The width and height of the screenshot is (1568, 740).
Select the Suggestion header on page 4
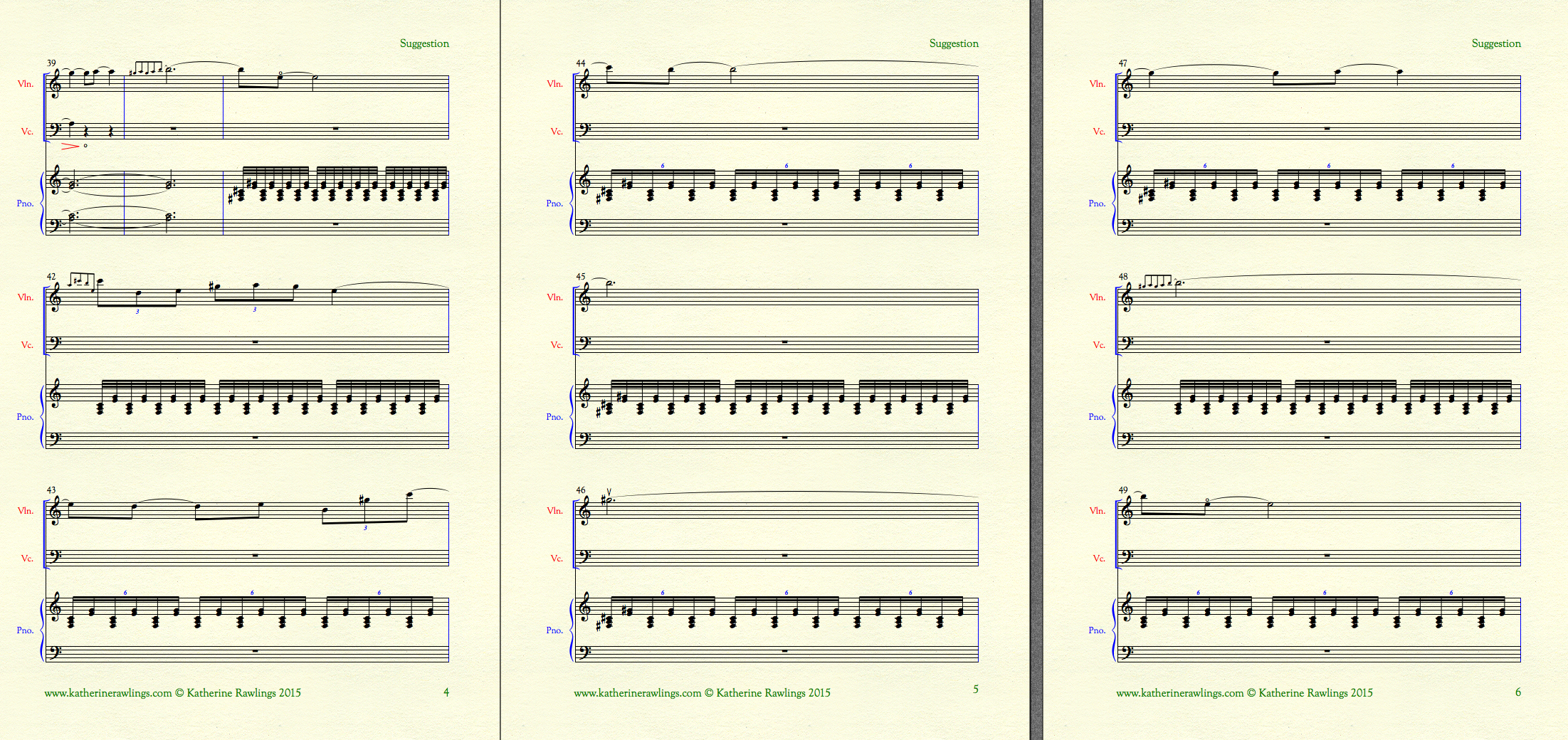tap(424, 43)
